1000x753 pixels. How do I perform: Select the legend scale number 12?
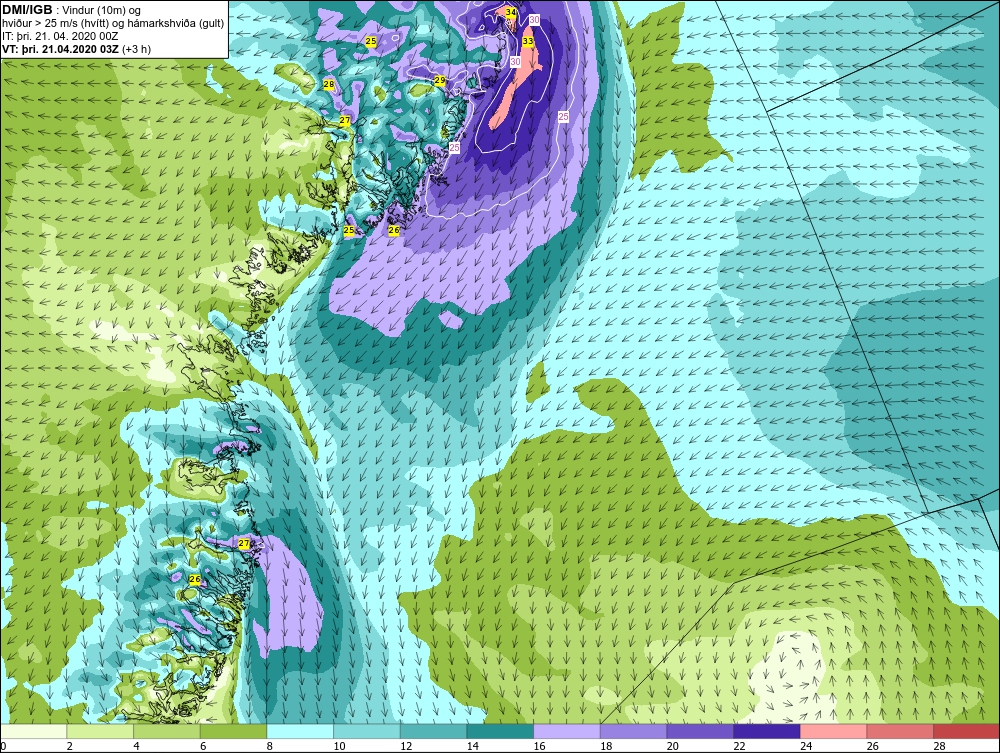pyautogui.click(x=406, y=746)
